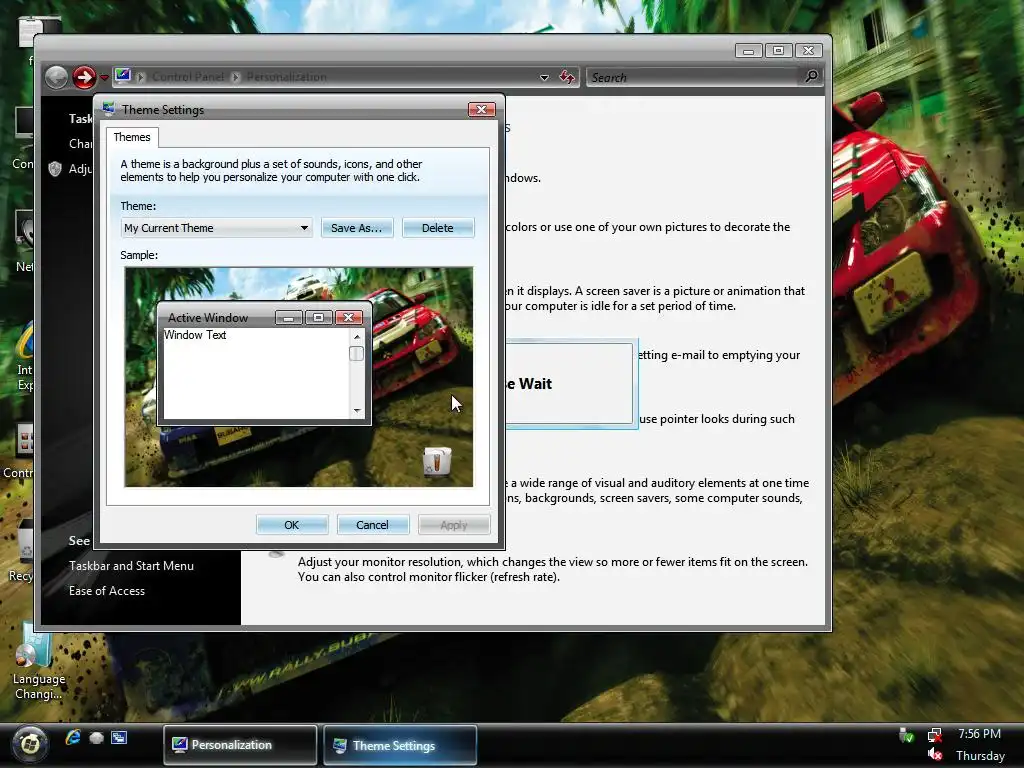1024x768 pixels.
Task: Click the 7:56 PM clock
Action: click(x=979, y=734)
